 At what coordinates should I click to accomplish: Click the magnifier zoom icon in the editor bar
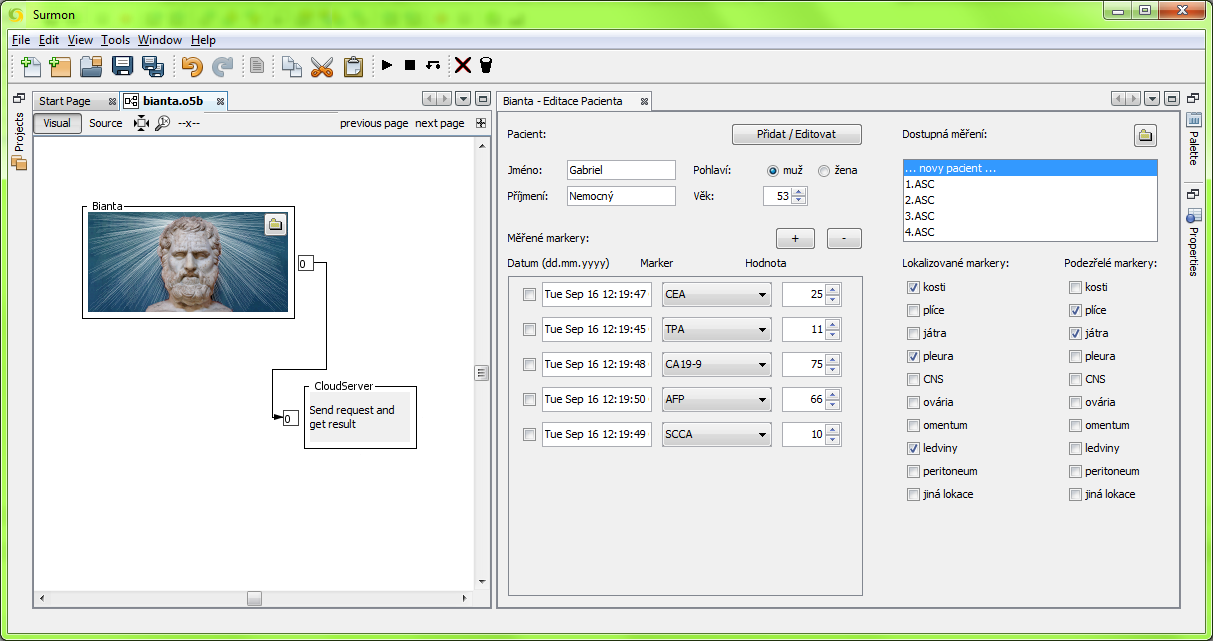162,123
